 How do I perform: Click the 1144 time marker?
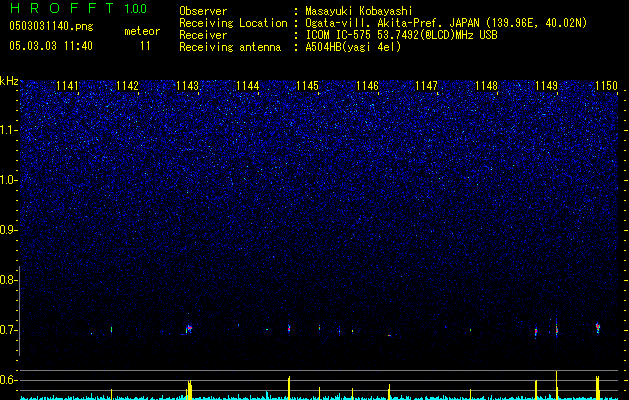[x=248, y=86]
